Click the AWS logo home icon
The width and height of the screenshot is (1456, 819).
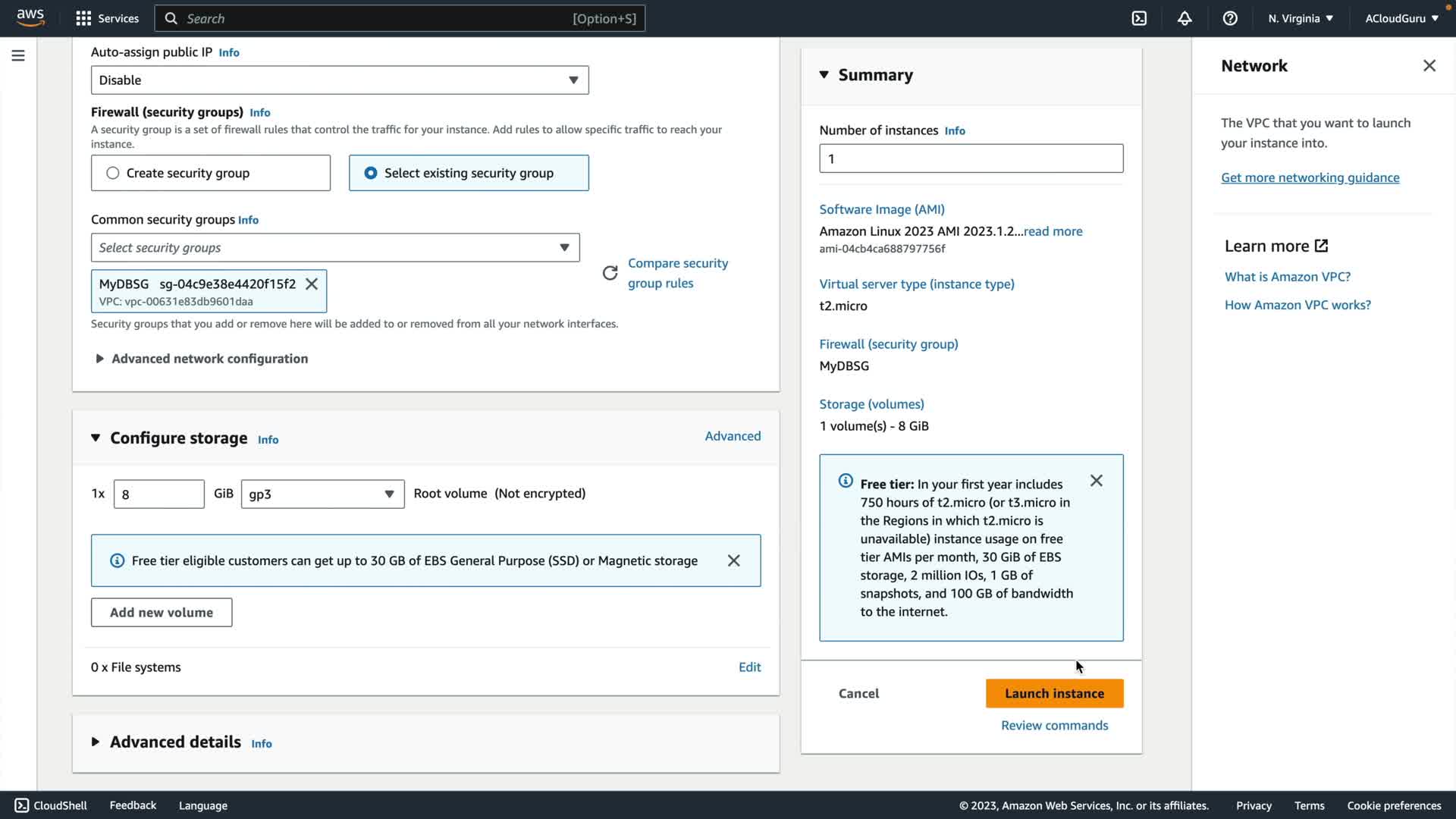[x=30, y=18]
